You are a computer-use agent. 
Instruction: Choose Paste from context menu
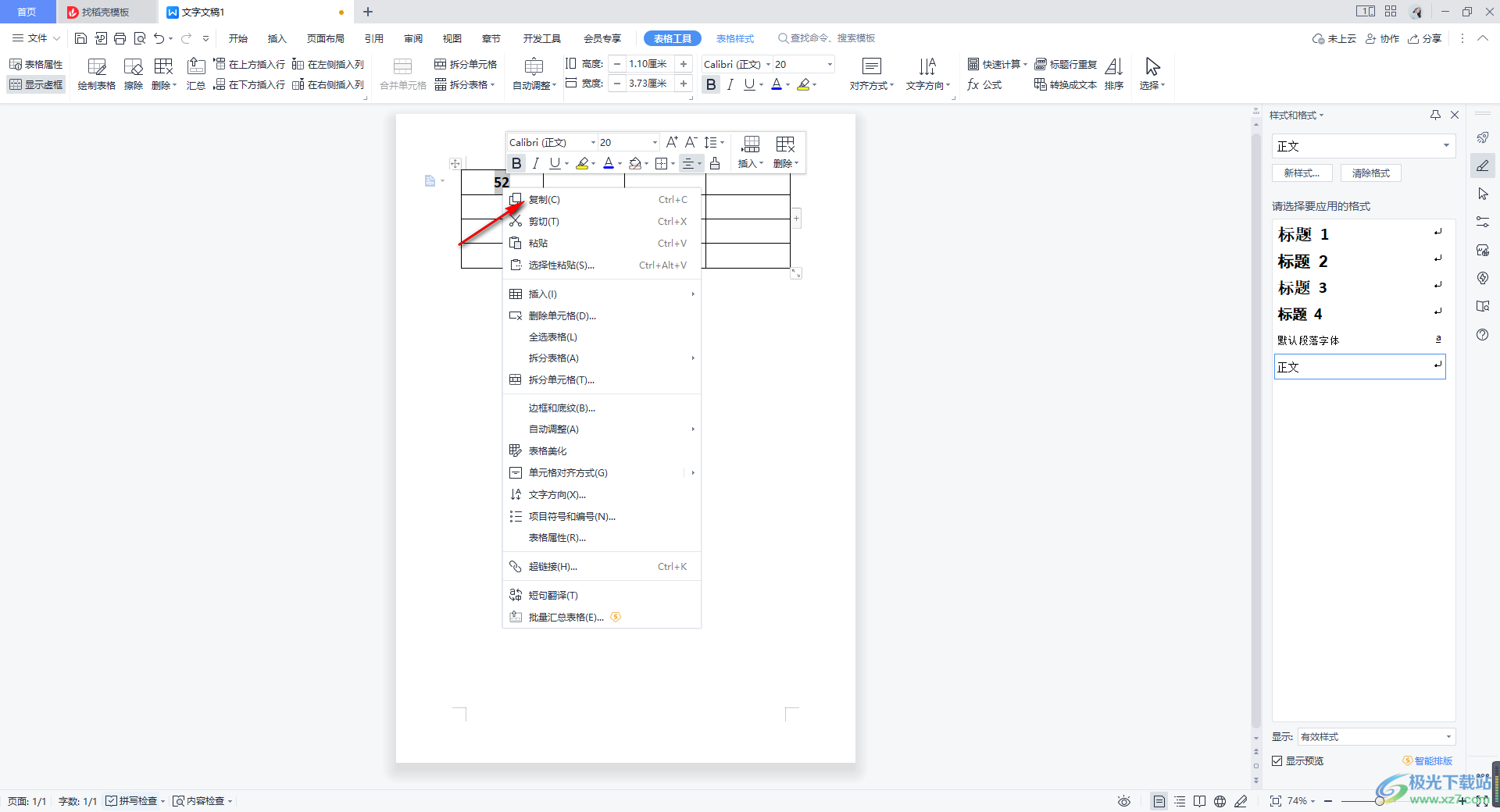(602, 244)
